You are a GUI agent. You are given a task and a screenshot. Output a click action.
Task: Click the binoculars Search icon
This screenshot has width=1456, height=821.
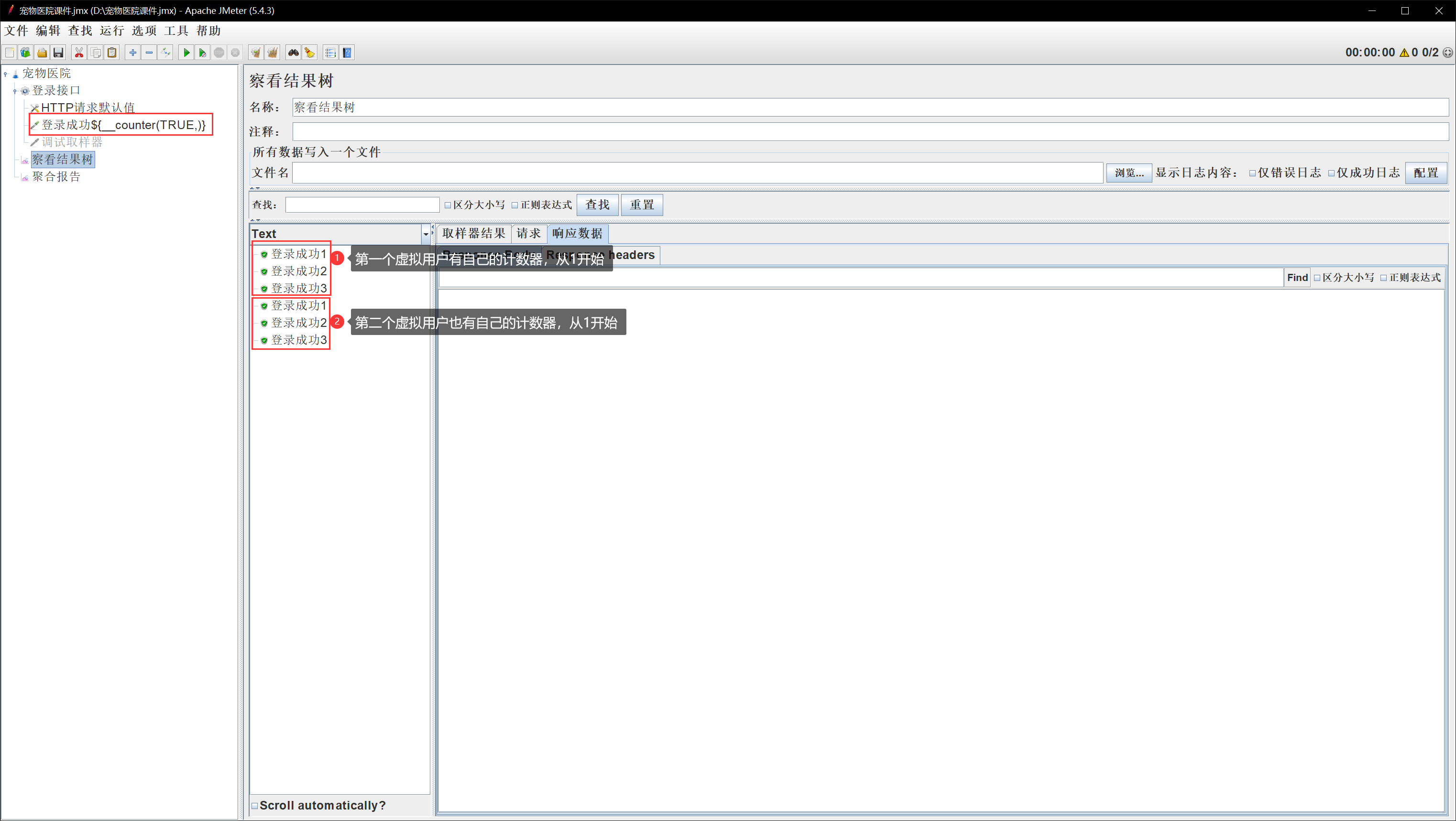click(293, 53)
